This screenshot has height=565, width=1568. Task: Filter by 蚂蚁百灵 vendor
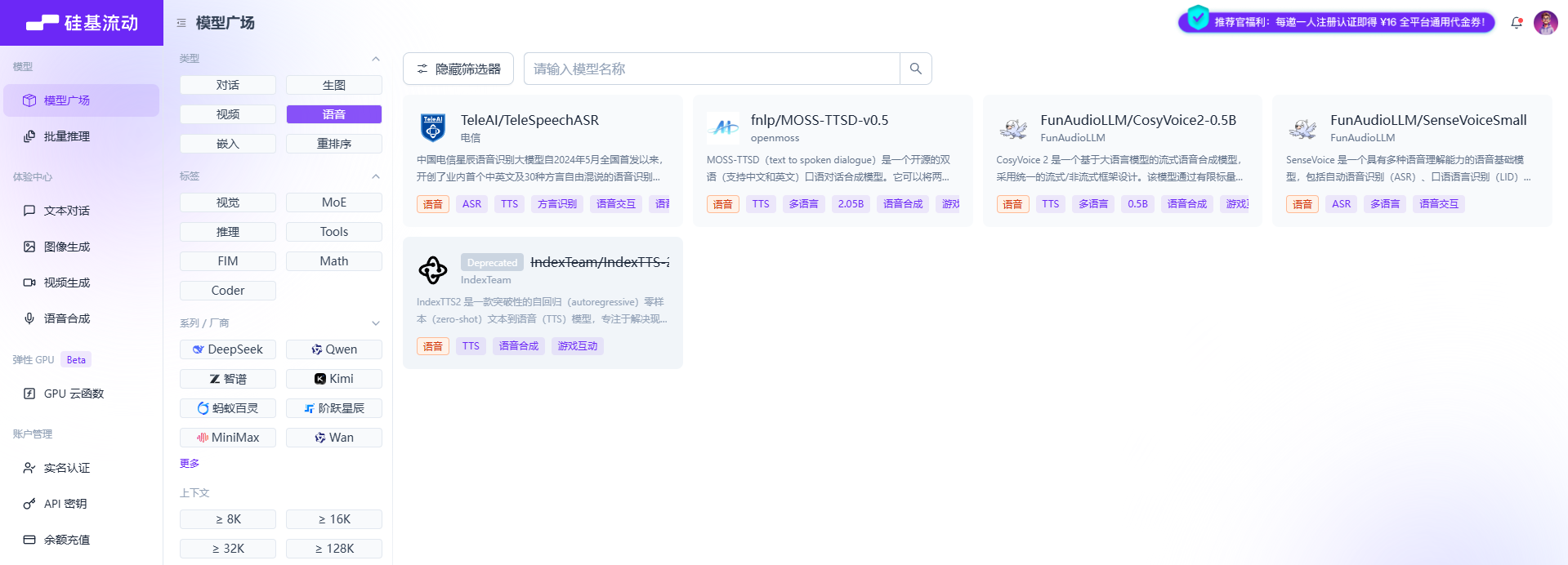(x=228, y=408)
